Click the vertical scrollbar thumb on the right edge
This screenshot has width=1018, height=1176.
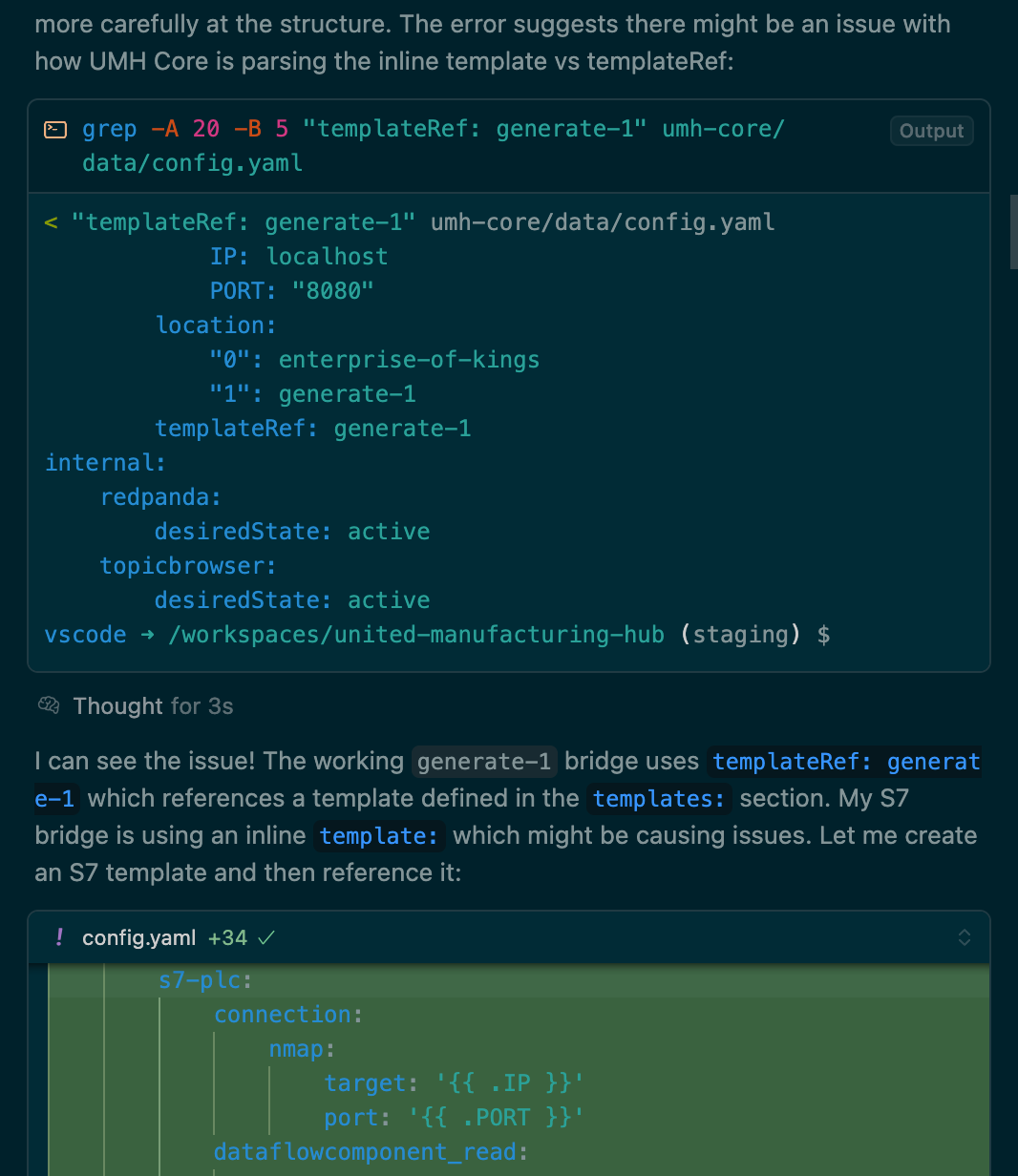coord(1014,231)
